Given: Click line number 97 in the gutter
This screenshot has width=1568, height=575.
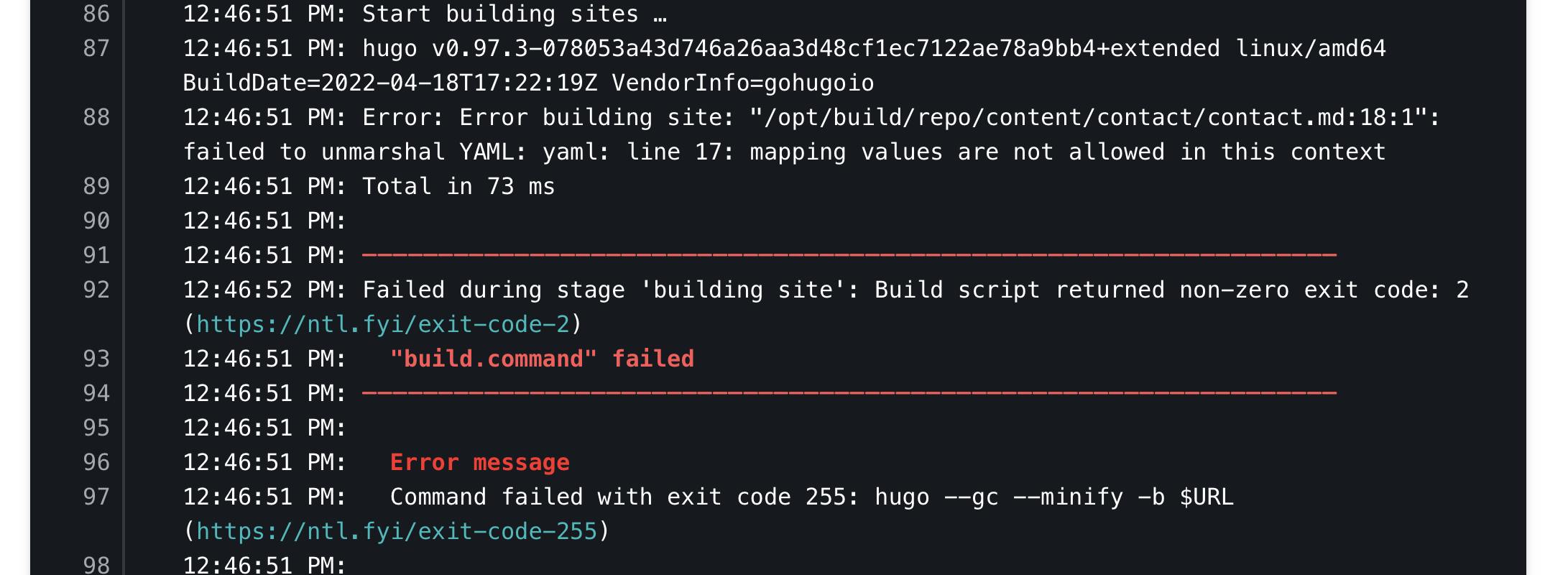Looking at the screenshot, I should point(96,497).
